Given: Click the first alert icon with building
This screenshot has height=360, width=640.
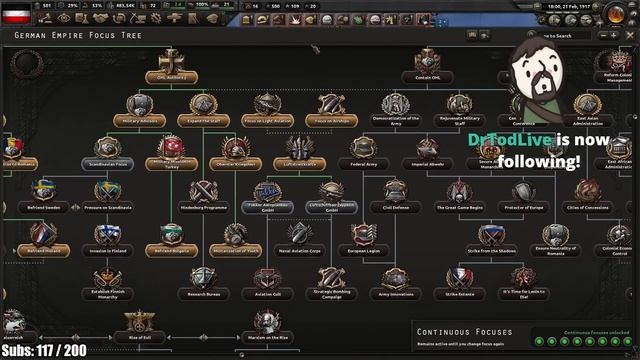Looking at the screenshot, I should pos(246,19).
